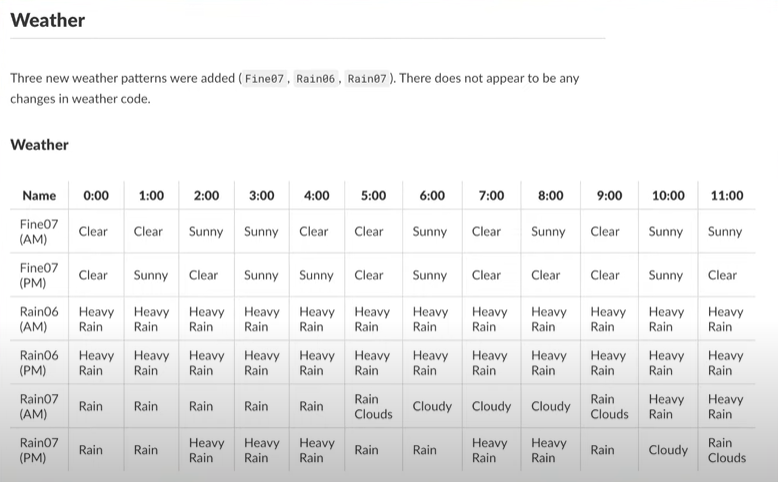Select the 0:00 column header
Screen dimensions: 778x482
(96, 196)
